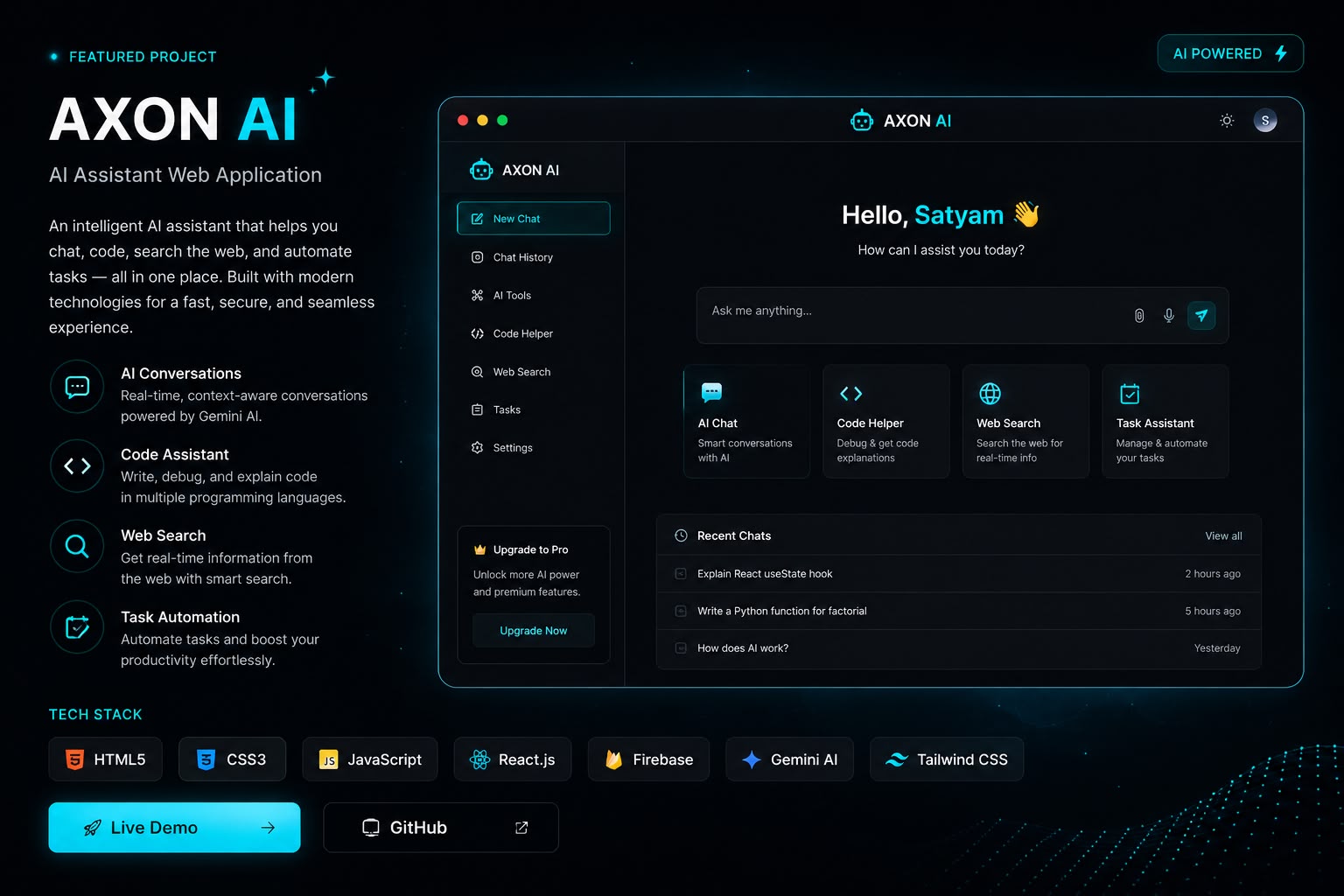Click the yellow minimize window dot
The image size is (1344, 896).
[x=482, y=121]
